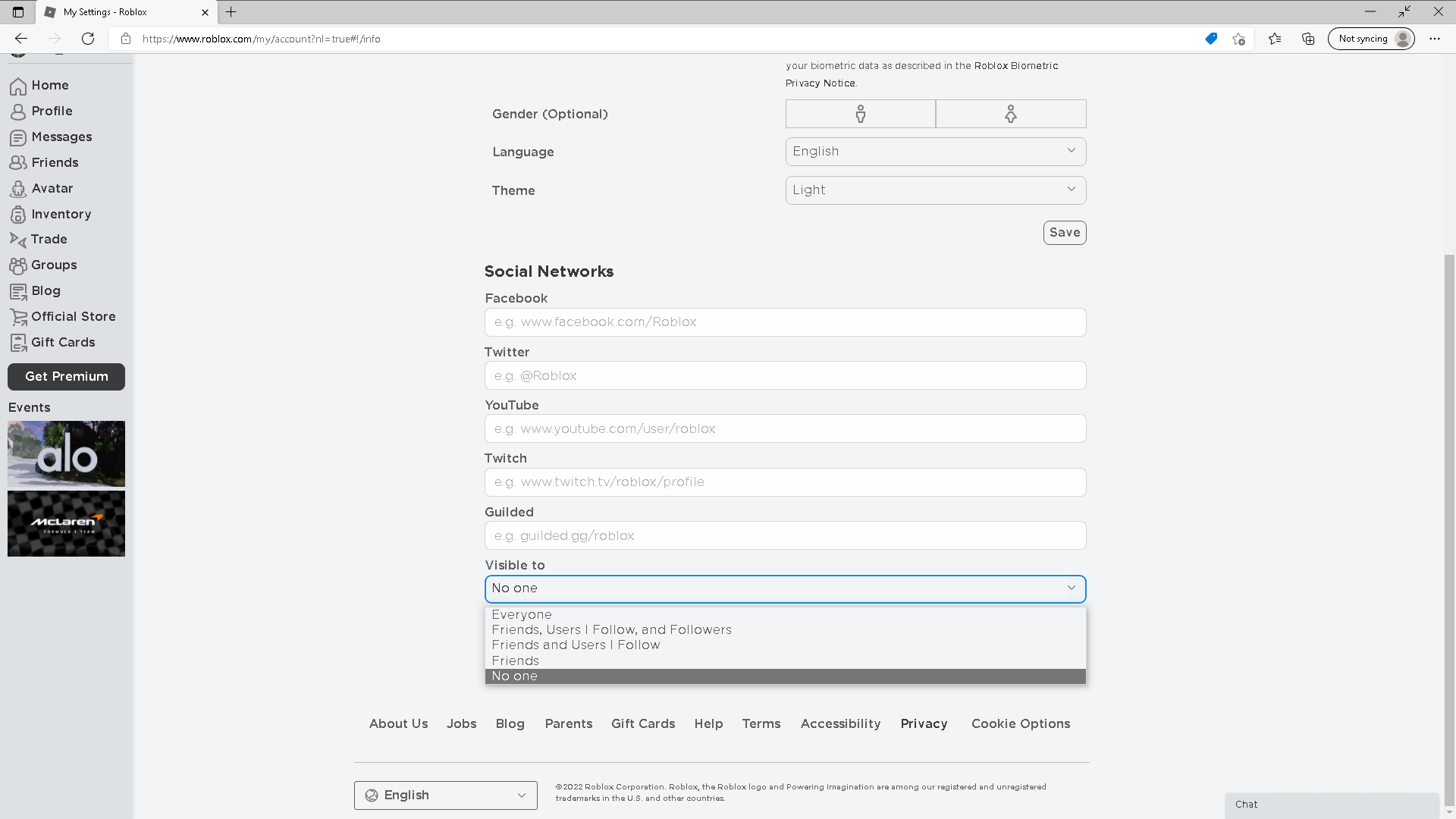Expand the Language dropdown

pyautogui.click(x=936, y=152)
